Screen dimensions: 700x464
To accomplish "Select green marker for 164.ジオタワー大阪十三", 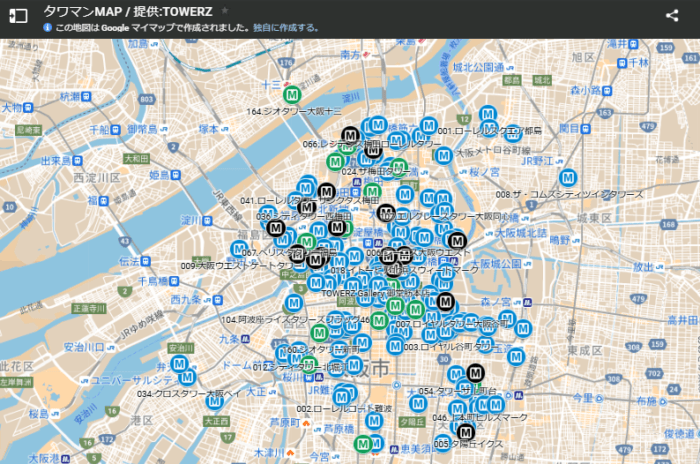I will click(x=292, y=95).
